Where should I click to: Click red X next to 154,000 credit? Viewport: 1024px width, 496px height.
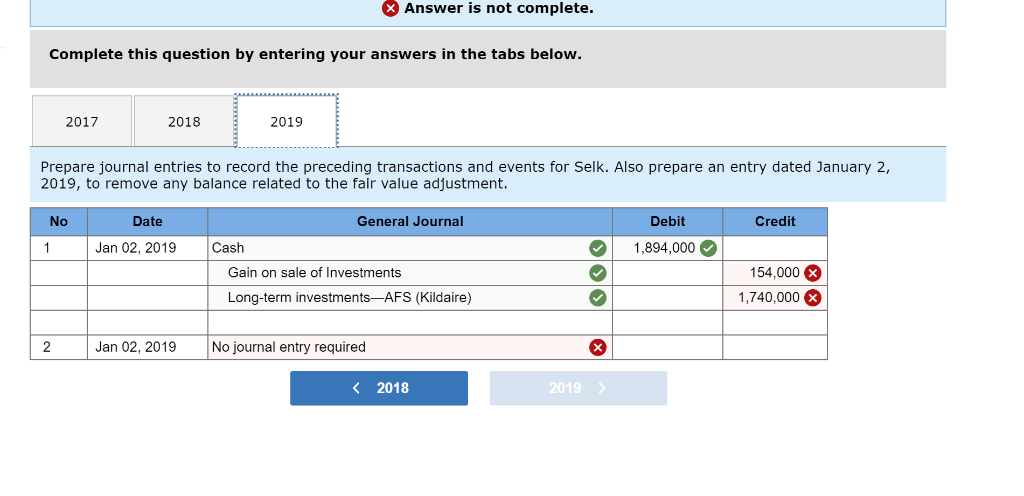coord(813,273)
